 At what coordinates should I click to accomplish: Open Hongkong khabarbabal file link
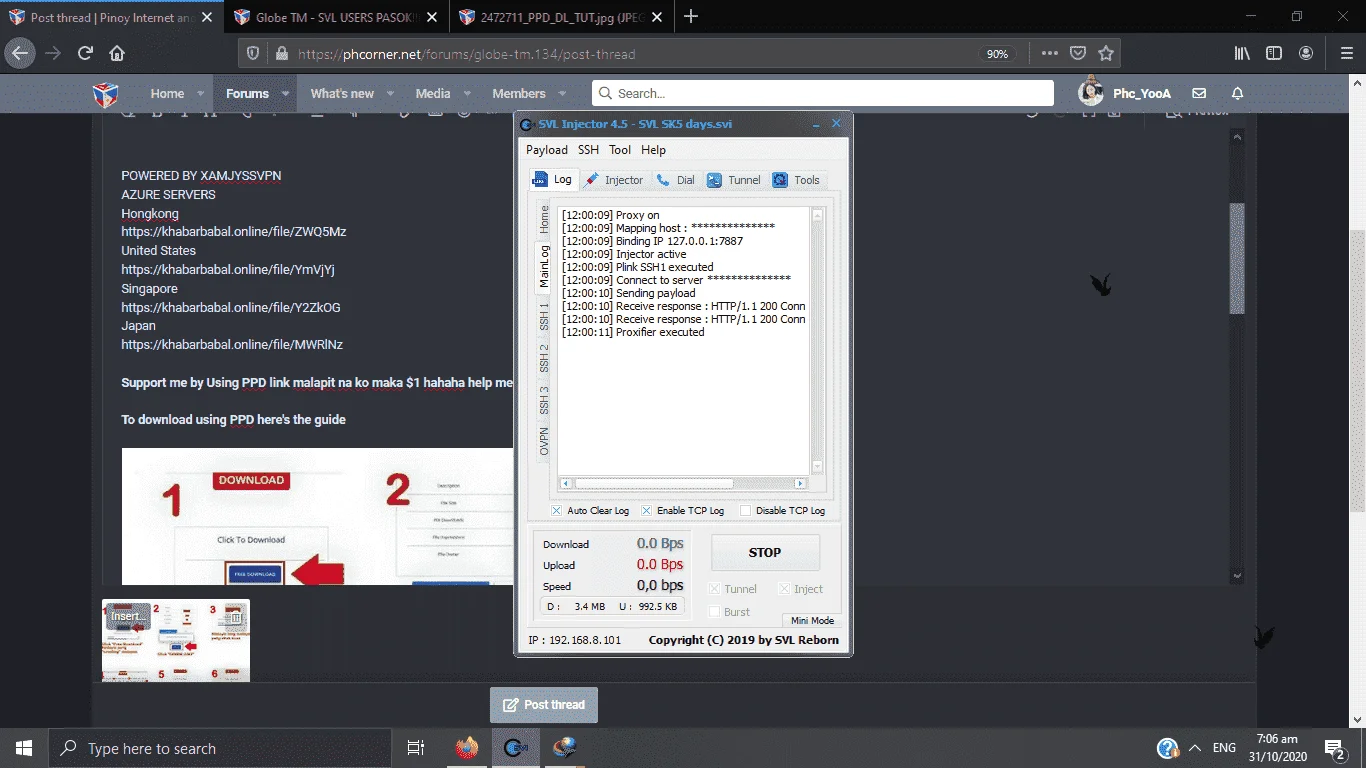pos(234,232)
